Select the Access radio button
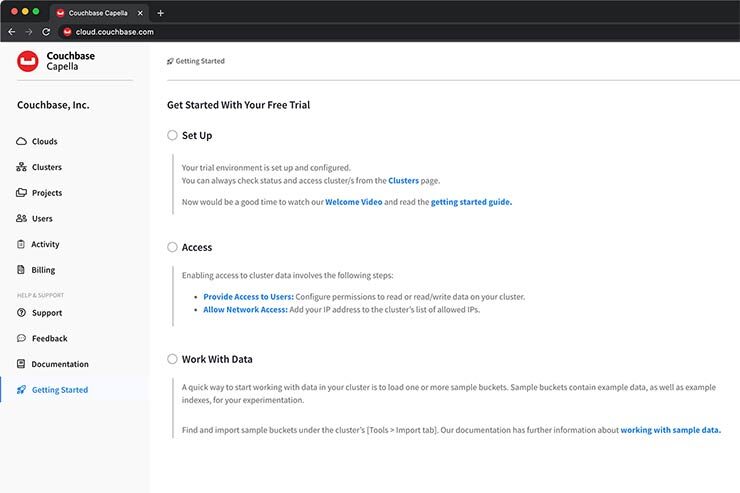Screen dimensions: 740x493 [x=173, y=247]
